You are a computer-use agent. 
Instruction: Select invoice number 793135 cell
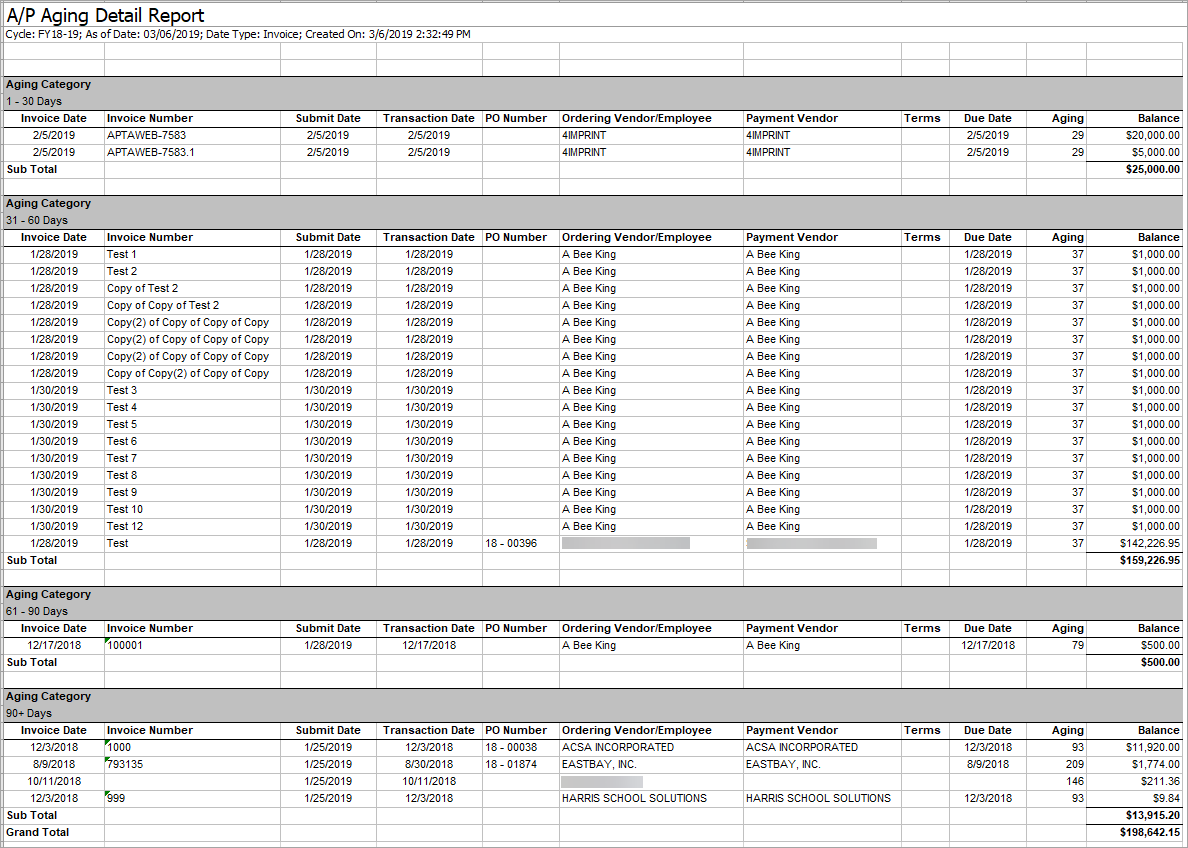point(125,764)
